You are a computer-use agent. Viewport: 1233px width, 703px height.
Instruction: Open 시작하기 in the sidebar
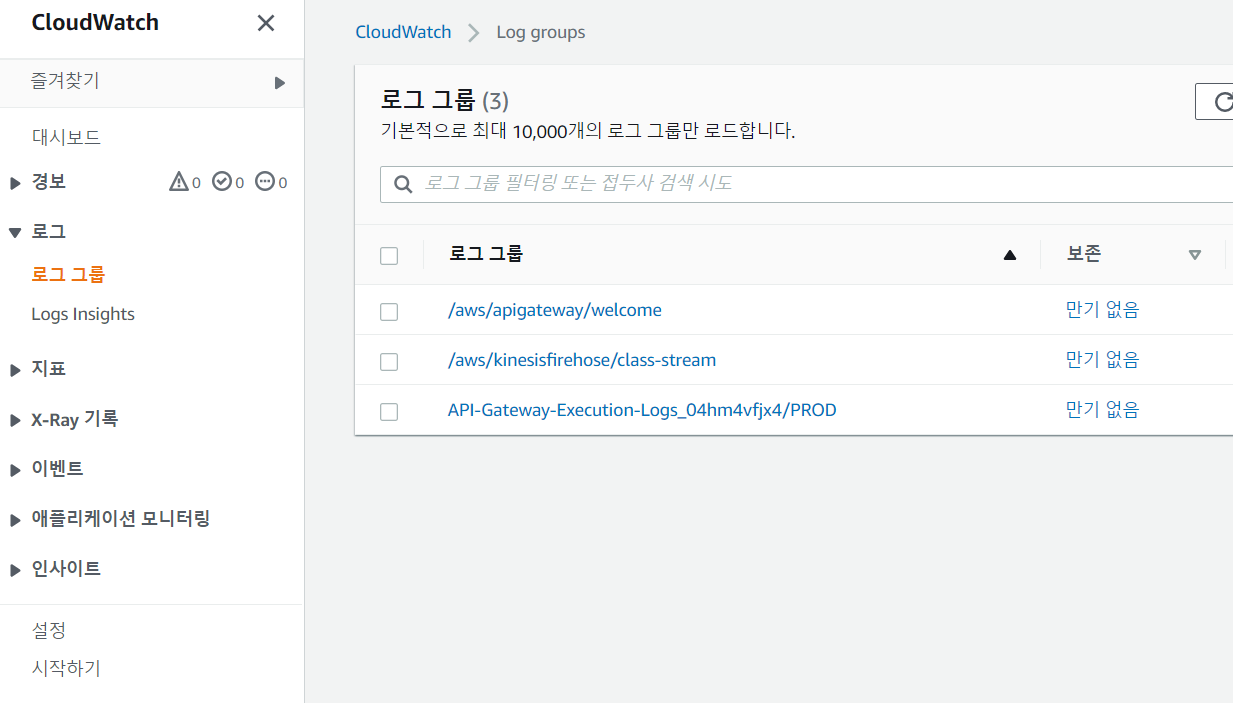(66, 668)
